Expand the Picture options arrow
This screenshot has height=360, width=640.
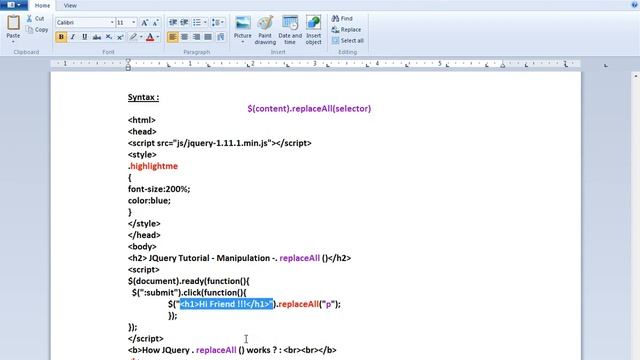coord(242,42)
